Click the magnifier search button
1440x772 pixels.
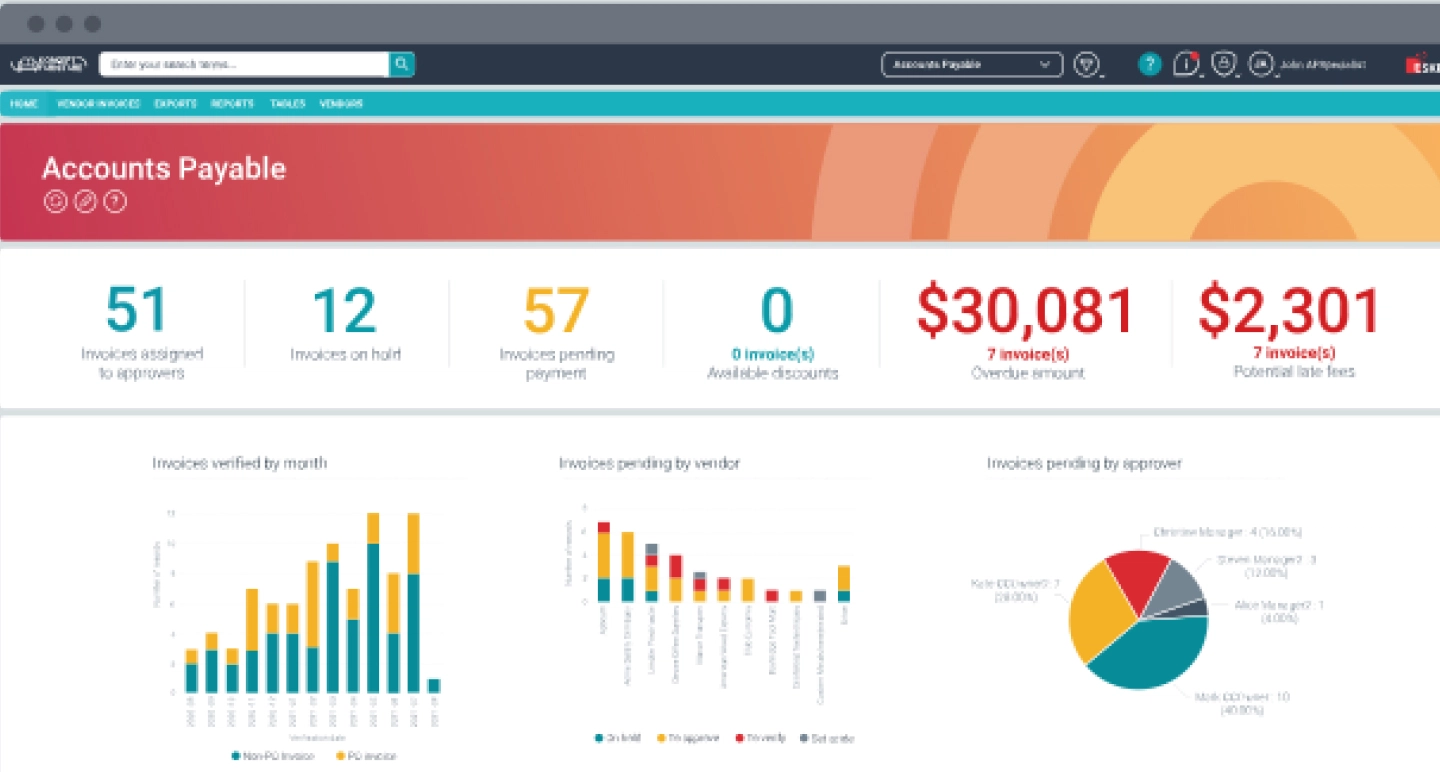point(401,64)
